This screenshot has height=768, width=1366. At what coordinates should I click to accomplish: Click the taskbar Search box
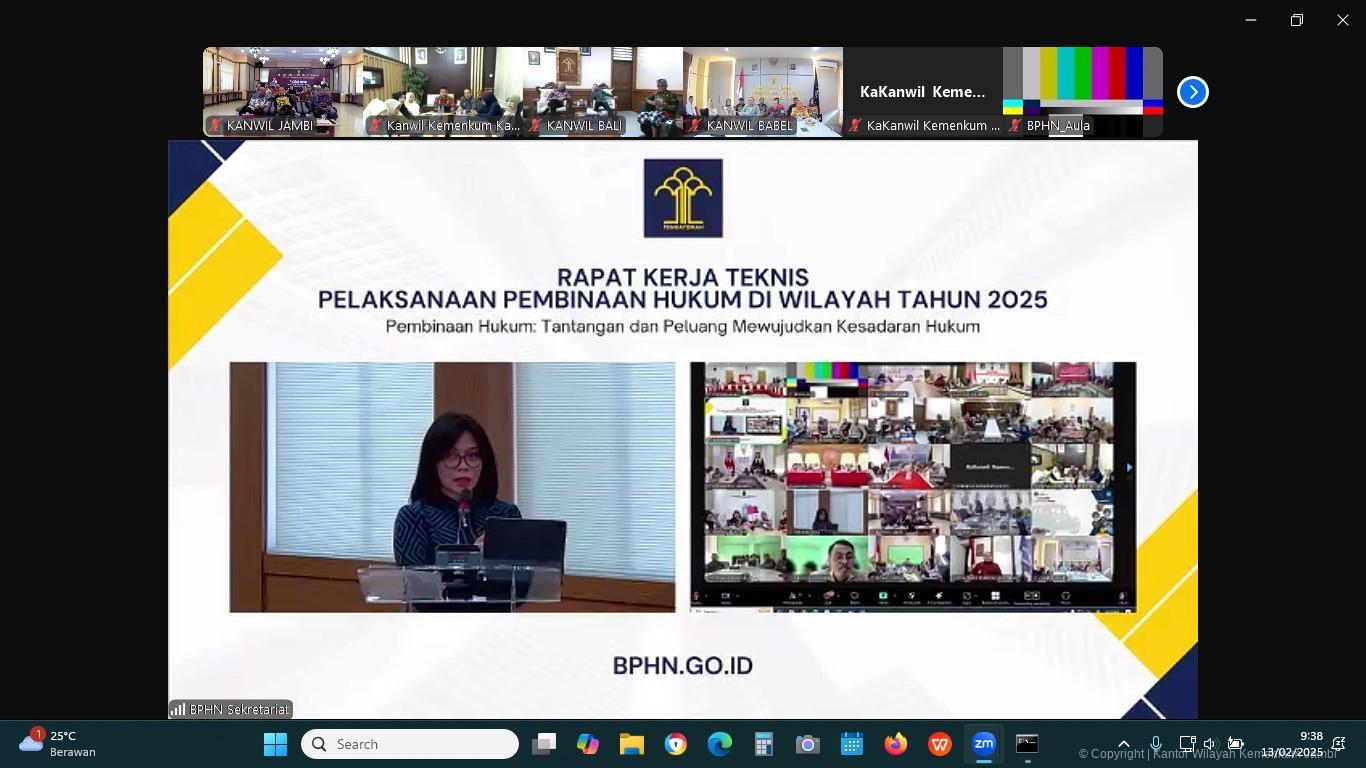[410, 744]
